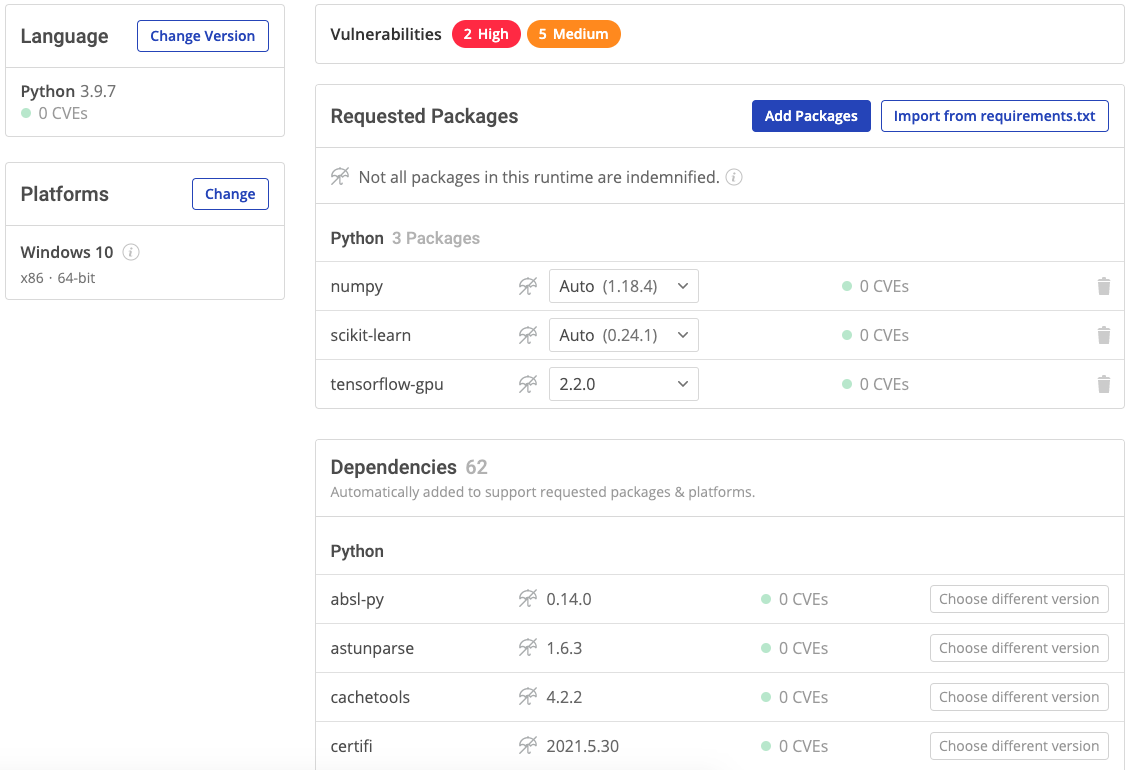
Task: Remove tensorflow-gpu via its trash icon
Action: (1104, 384)
